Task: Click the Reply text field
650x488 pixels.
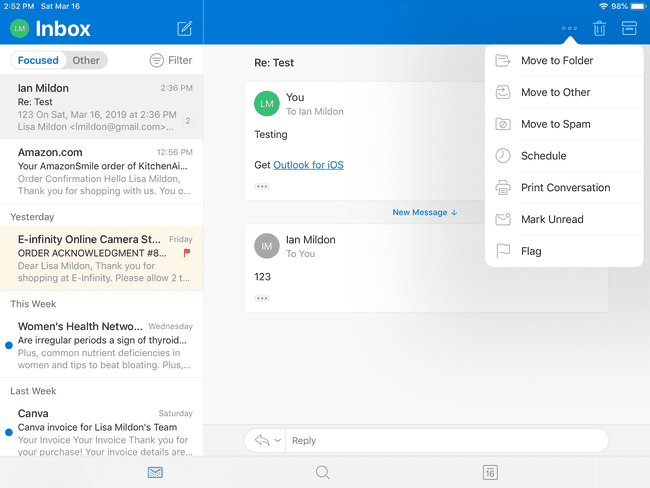Action: pyautogui.click(x=447, y=440)
